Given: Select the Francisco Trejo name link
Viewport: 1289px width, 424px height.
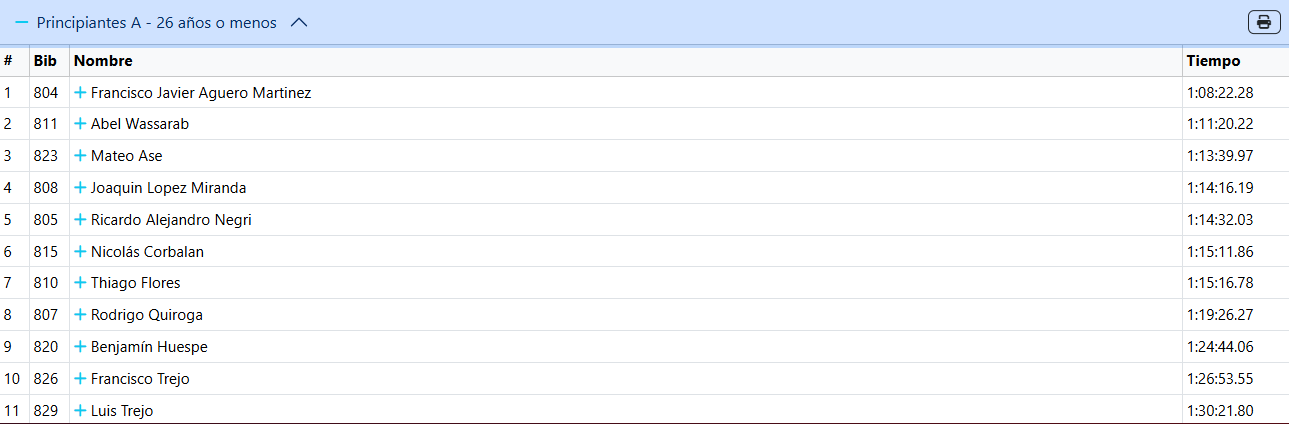Looking at the screenshot, I should 140,379.
